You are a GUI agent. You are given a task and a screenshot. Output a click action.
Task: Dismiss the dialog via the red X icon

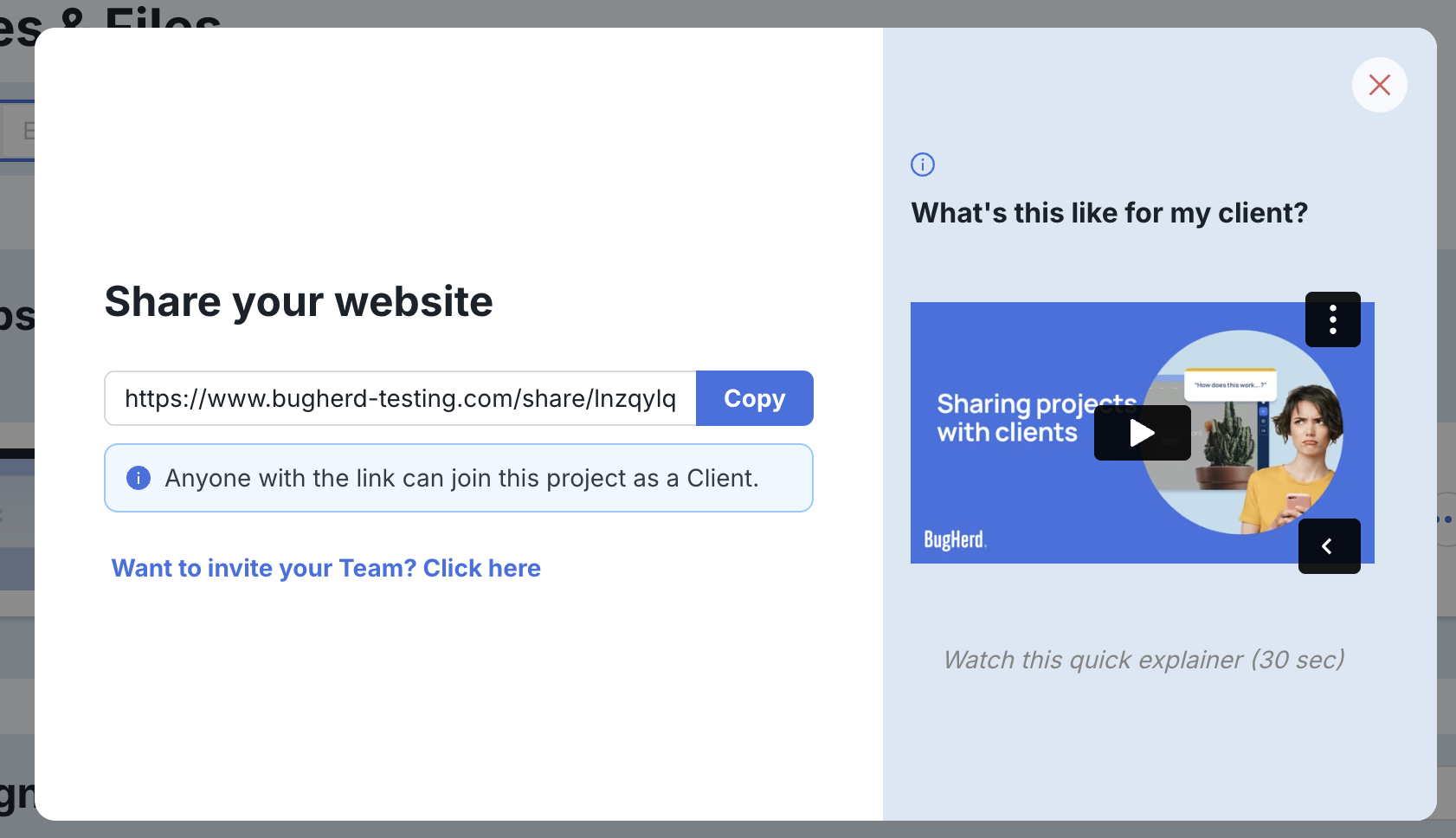coord(1380,85)
